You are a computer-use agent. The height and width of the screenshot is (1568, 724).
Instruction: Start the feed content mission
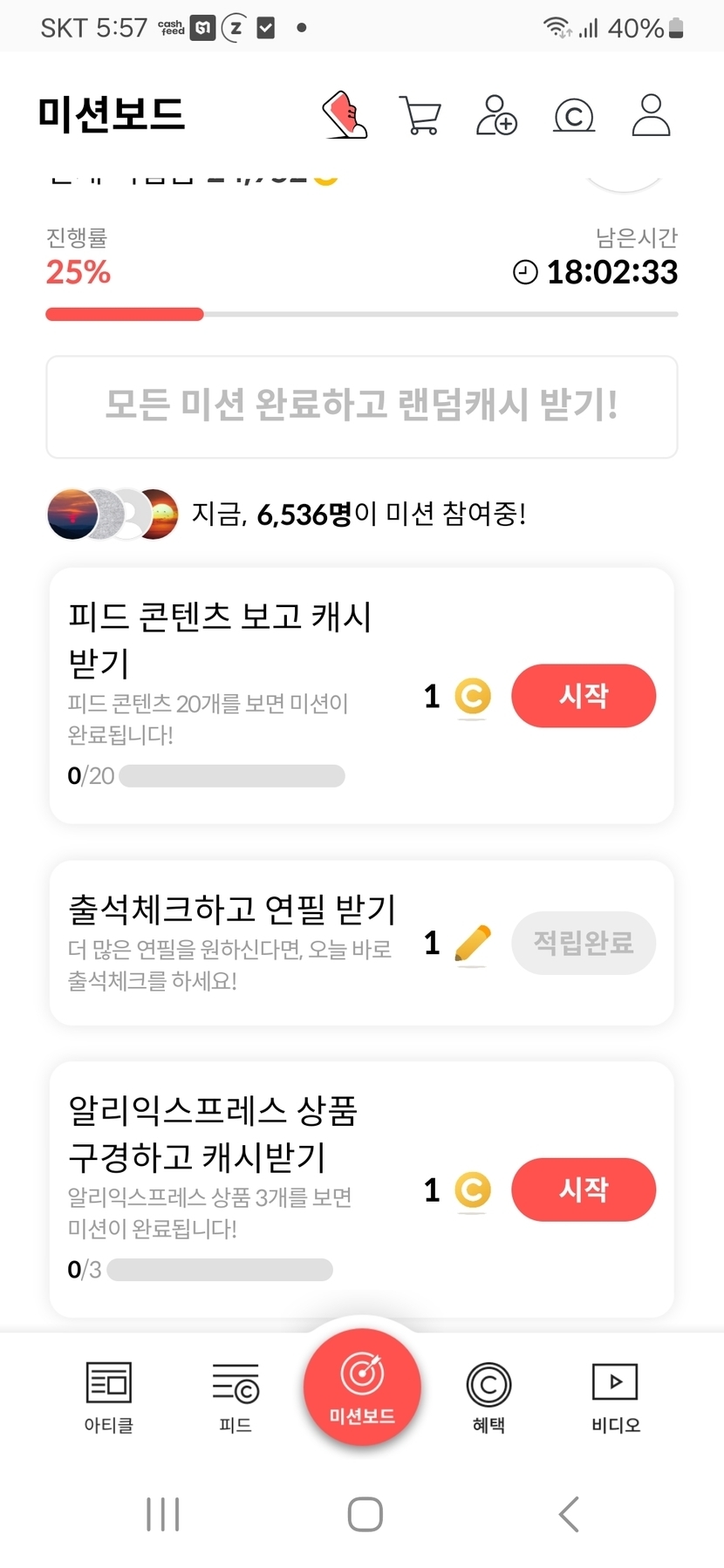(583, 696)
